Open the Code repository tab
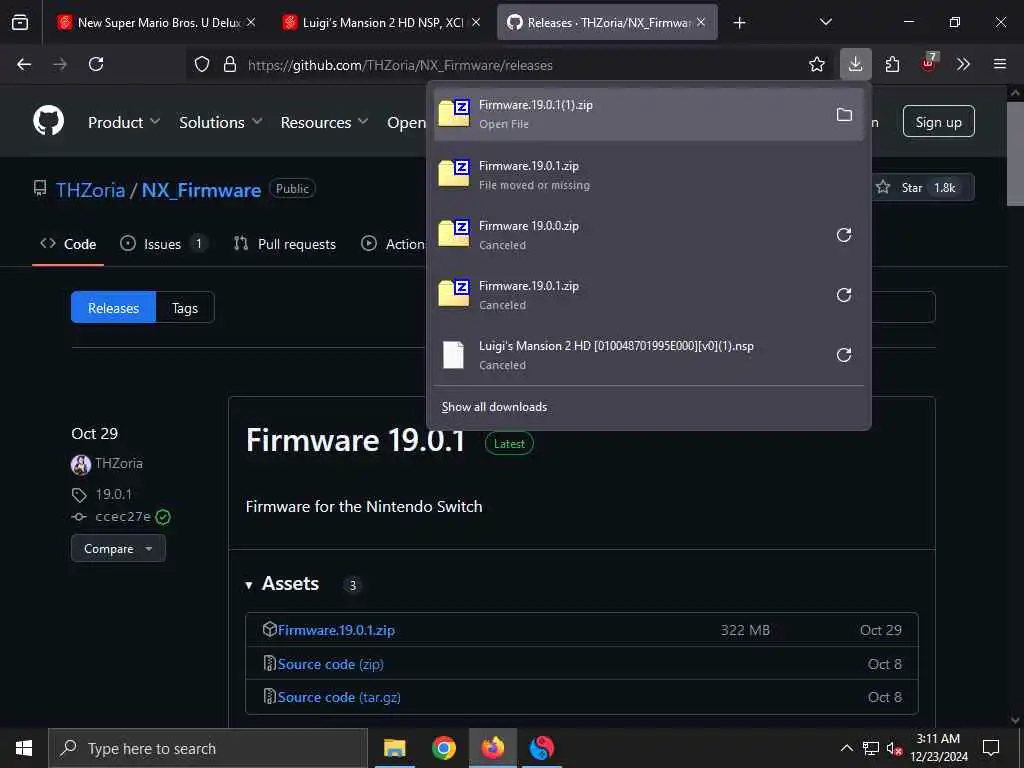The width and height of the screenshot is (1024, 768). pyautogui.click(x=68, y=244)
